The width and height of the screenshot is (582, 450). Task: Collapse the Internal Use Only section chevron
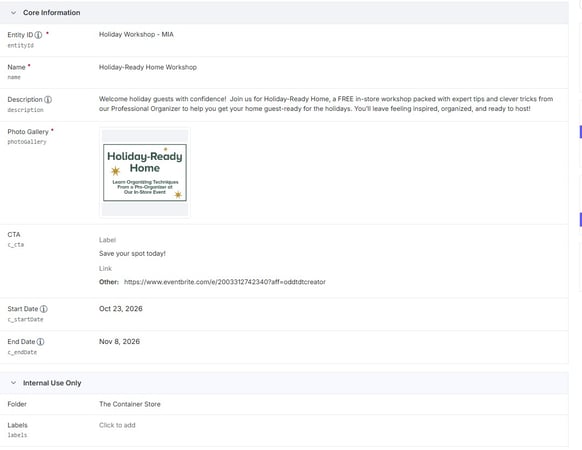coord(14,383)
